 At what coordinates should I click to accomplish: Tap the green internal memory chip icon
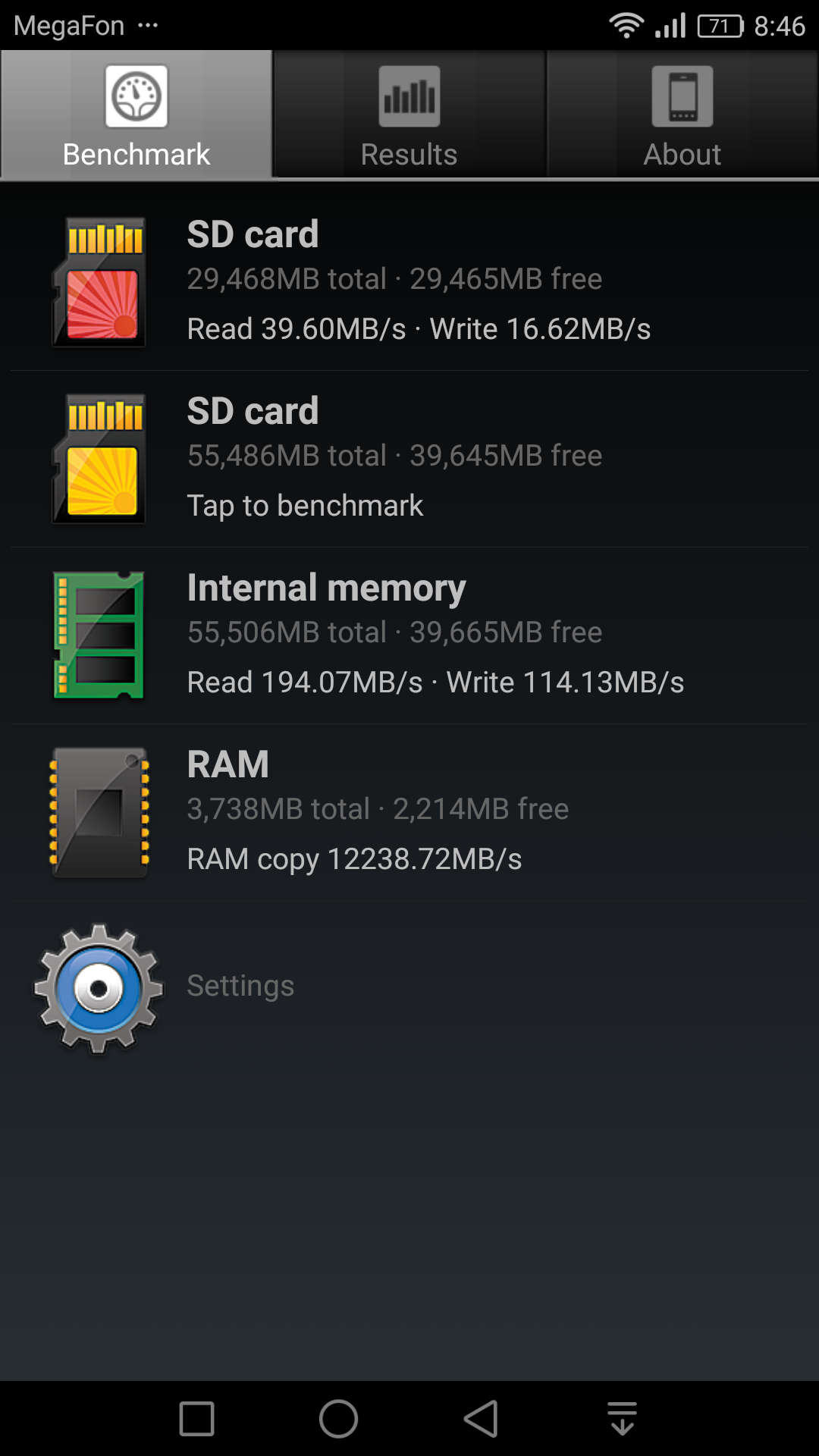(x=99, y=635)
